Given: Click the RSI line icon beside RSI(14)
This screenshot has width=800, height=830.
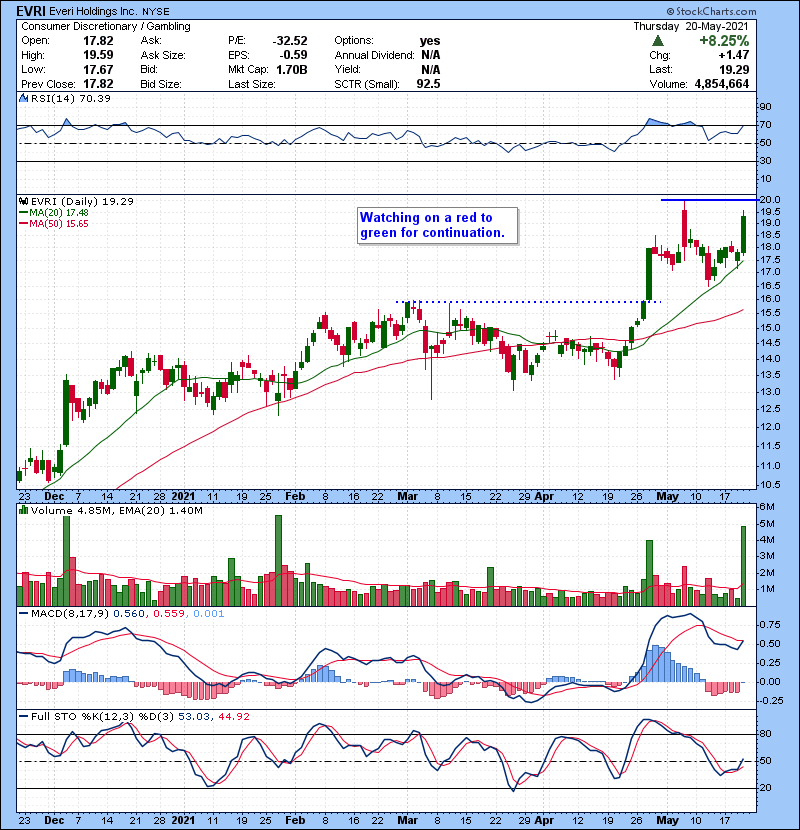Looking at the screenshot, I should click(23, 98).
